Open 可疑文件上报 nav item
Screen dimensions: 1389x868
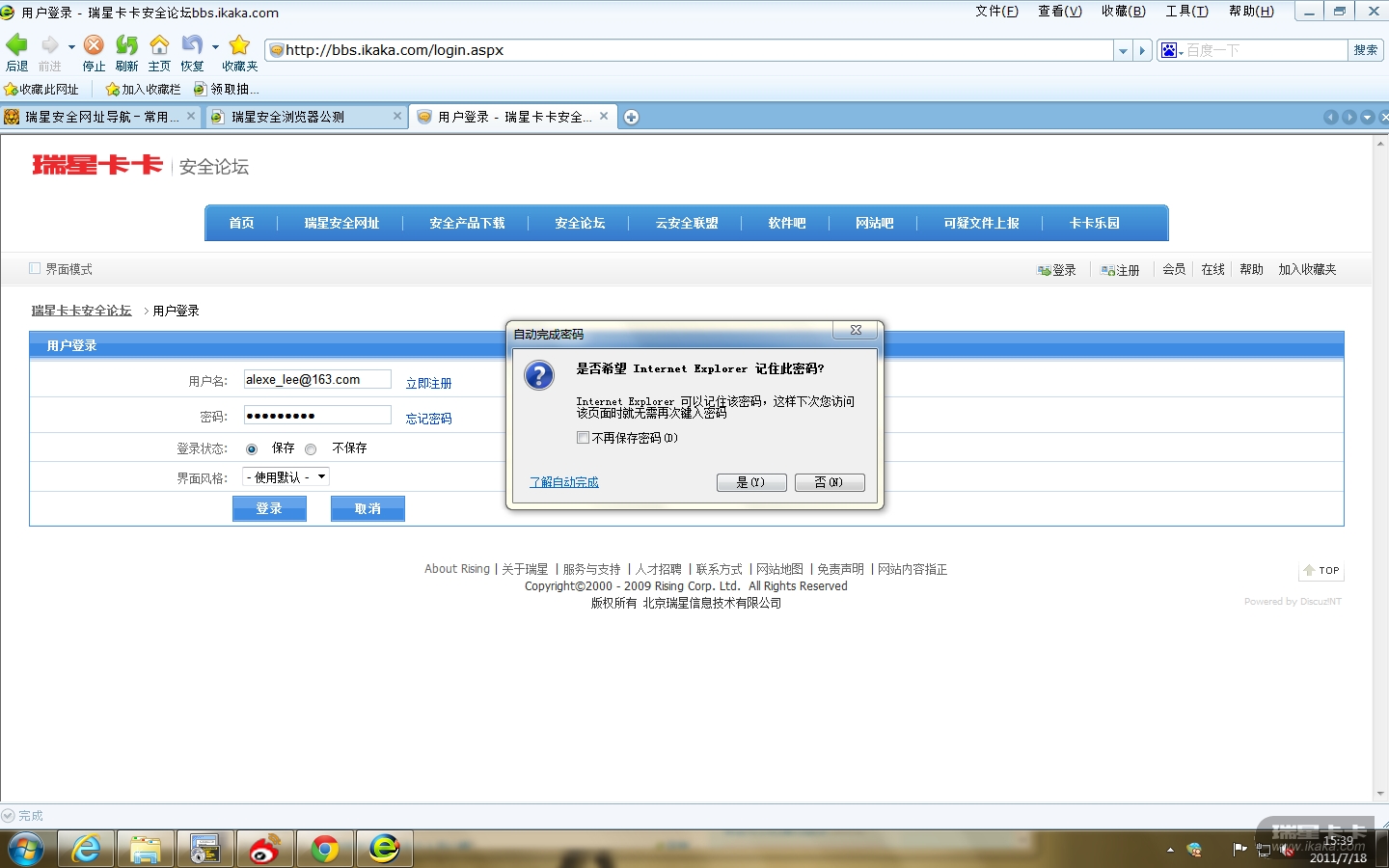pos(981,223)
